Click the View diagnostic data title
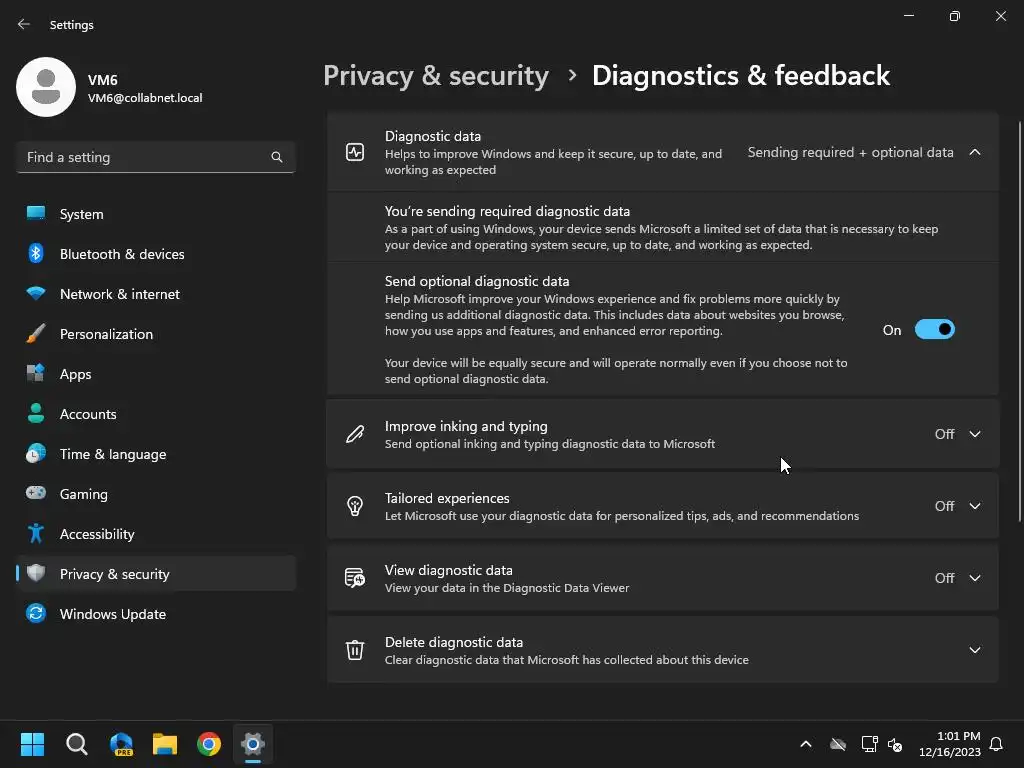This screenshot has width=1024, height=768. [448, 569]
